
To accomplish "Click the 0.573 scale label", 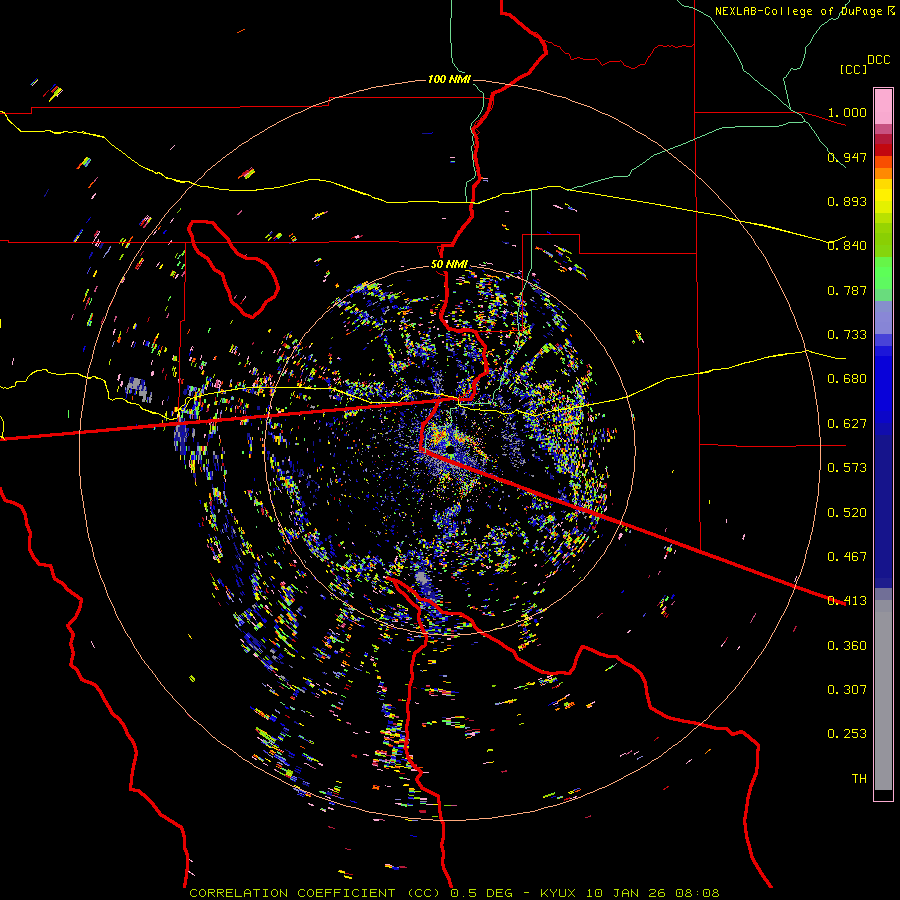I will tap(847, 468).
